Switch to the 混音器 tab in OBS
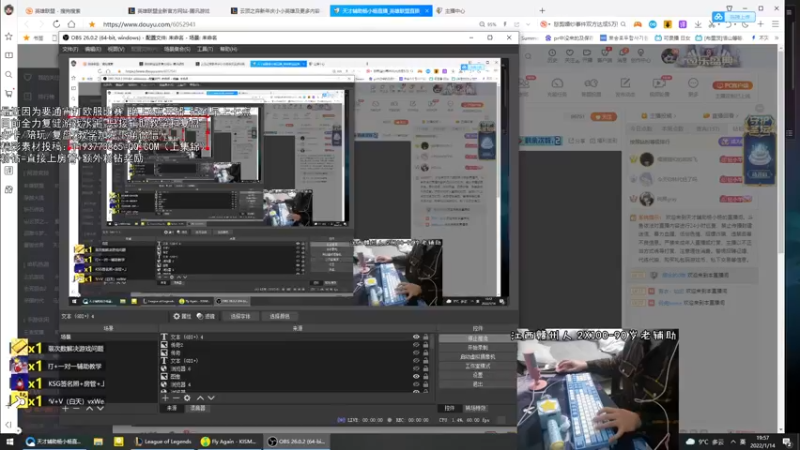The width and height of the screenshot is (800, 450). (x=198, y=408)
